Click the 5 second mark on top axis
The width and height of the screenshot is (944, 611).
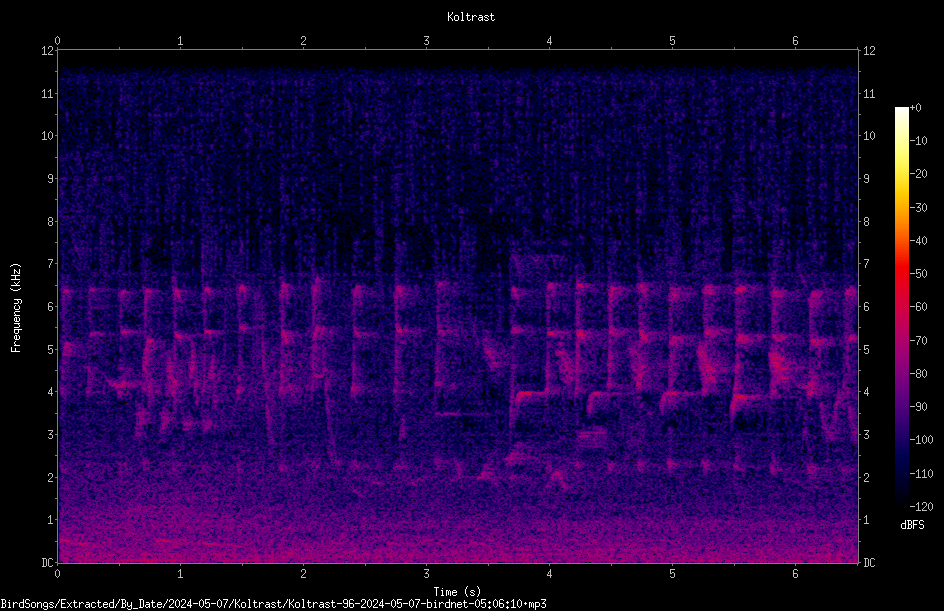click(672, 41)
